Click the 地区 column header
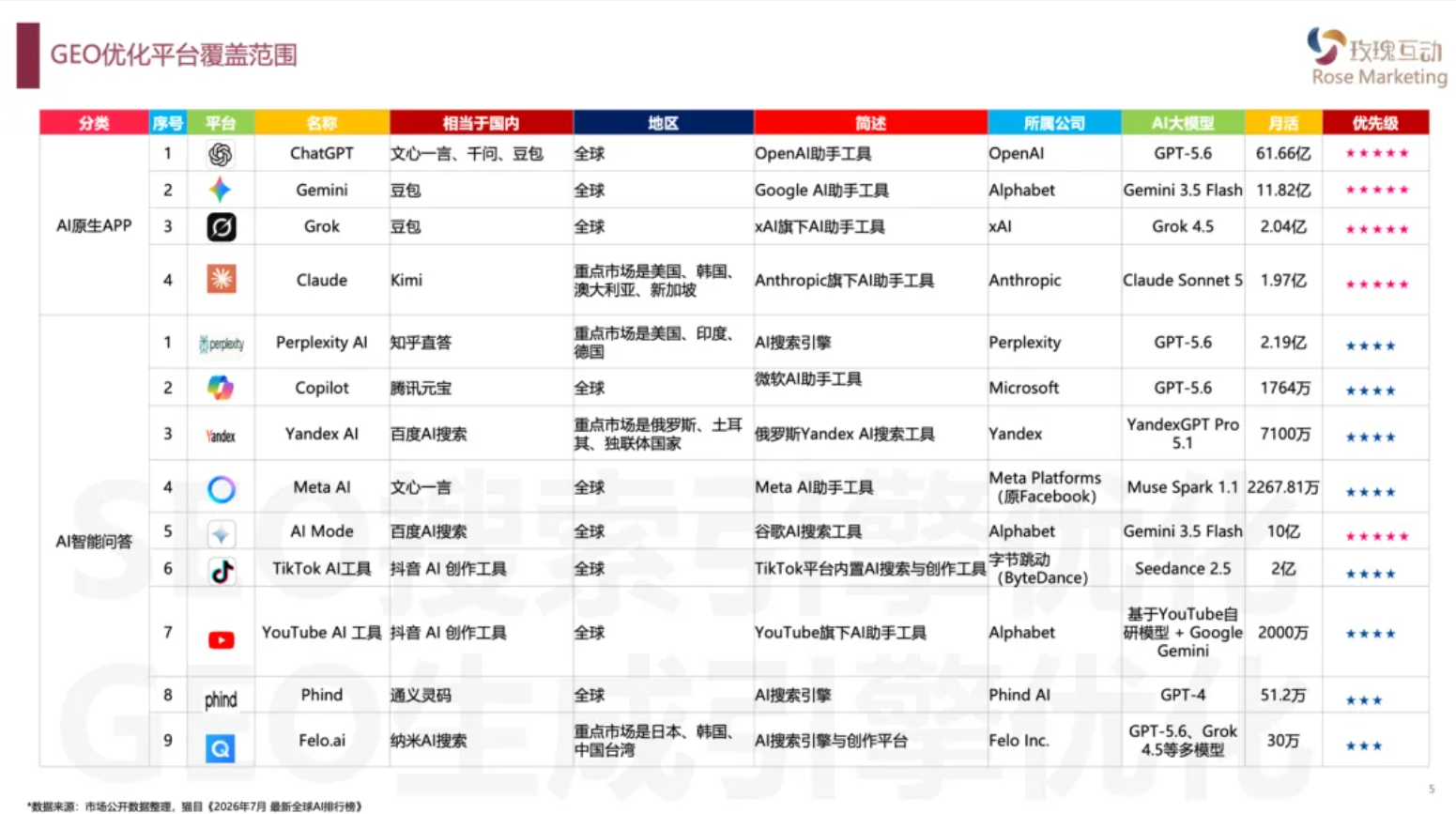 [x=663, y=123]
